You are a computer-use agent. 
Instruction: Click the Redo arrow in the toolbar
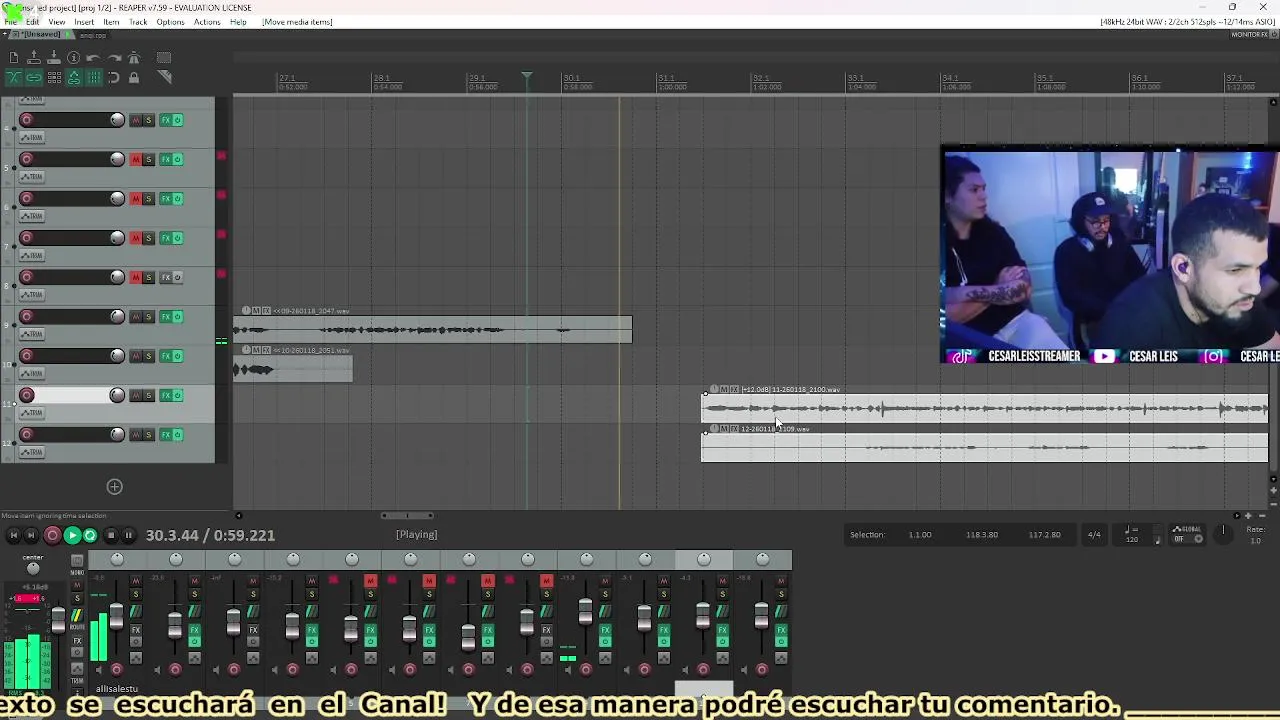(x=113, y=58)
